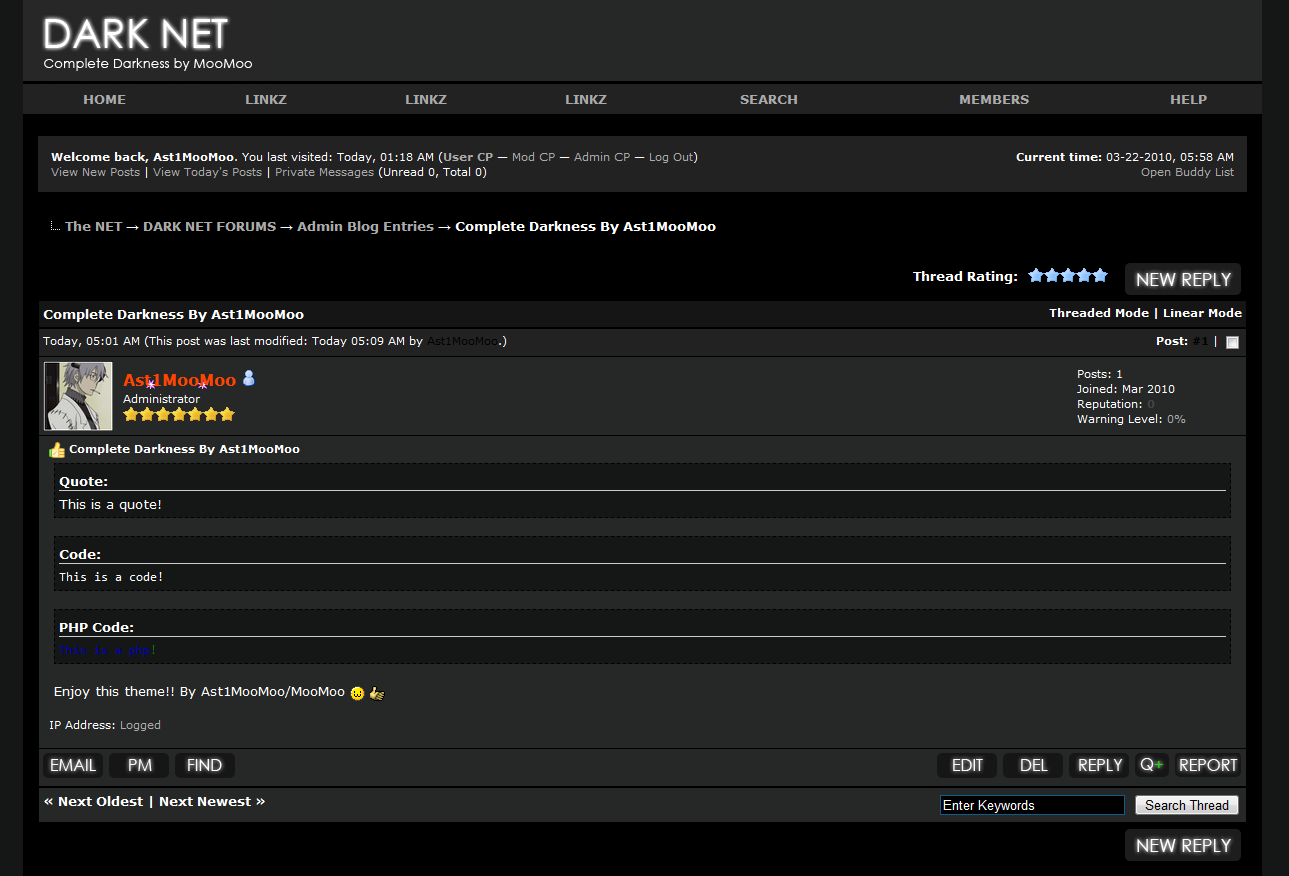
Task: Click the REPORT post button
Action: (x=1207, y=765)
